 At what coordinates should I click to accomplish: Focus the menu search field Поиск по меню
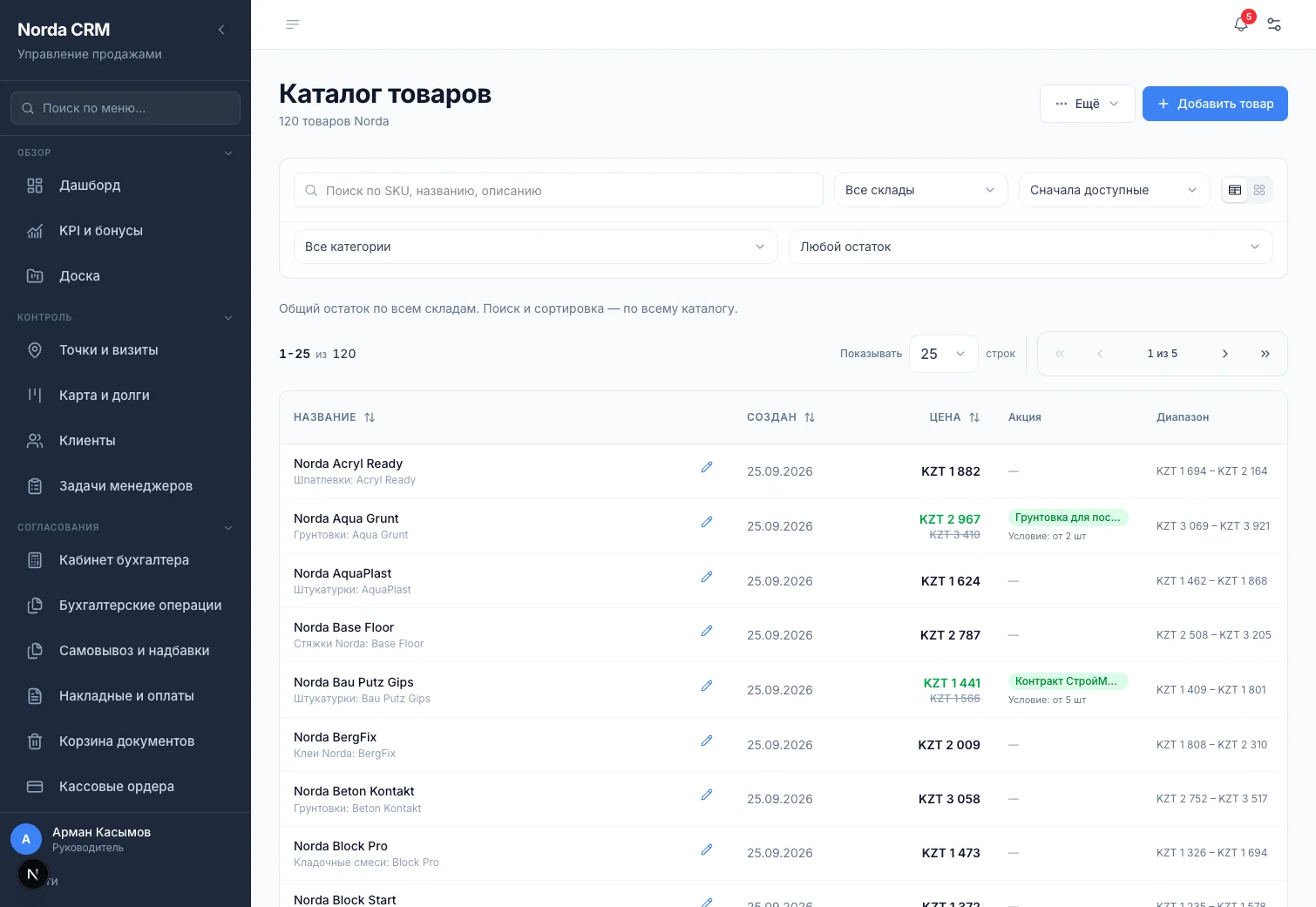125,108
